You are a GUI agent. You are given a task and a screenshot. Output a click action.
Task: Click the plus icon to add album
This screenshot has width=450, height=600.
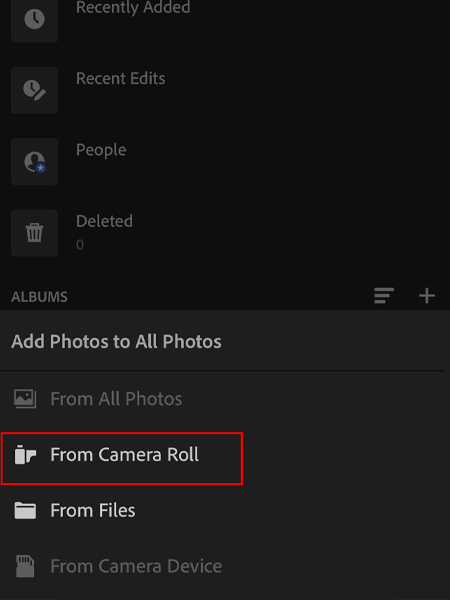tap(427, 296)
